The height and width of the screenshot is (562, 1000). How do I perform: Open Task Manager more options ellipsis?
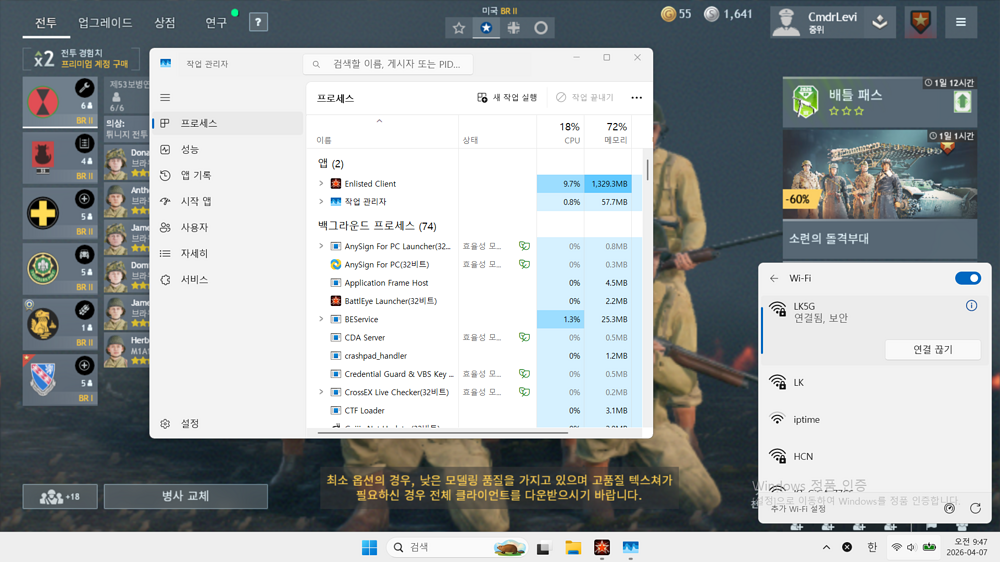(636, 98)
